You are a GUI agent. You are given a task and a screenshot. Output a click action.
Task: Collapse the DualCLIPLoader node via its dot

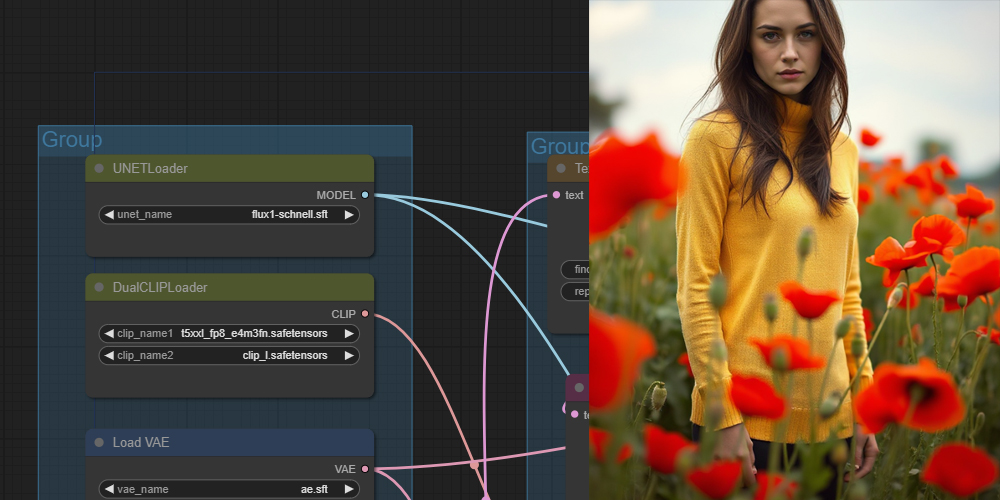[x=99, y=288]
